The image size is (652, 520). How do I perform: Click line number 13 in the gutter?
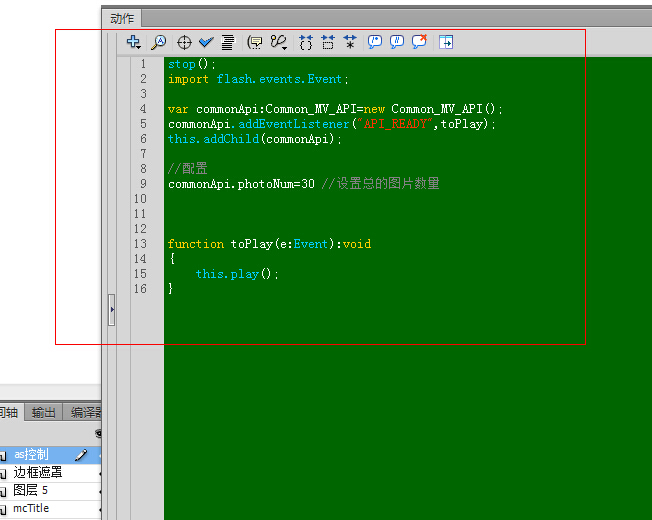(140, 244)
